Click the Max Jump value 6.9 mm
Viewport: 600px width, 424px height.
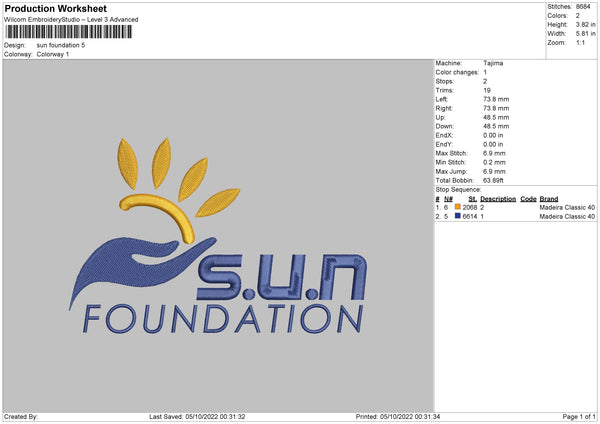[494, 171]
